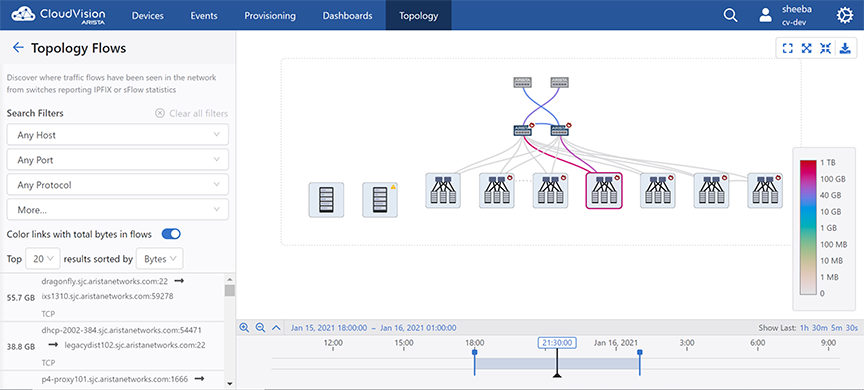
Task: Show last 30s on timeline
Action: [852, 328]
